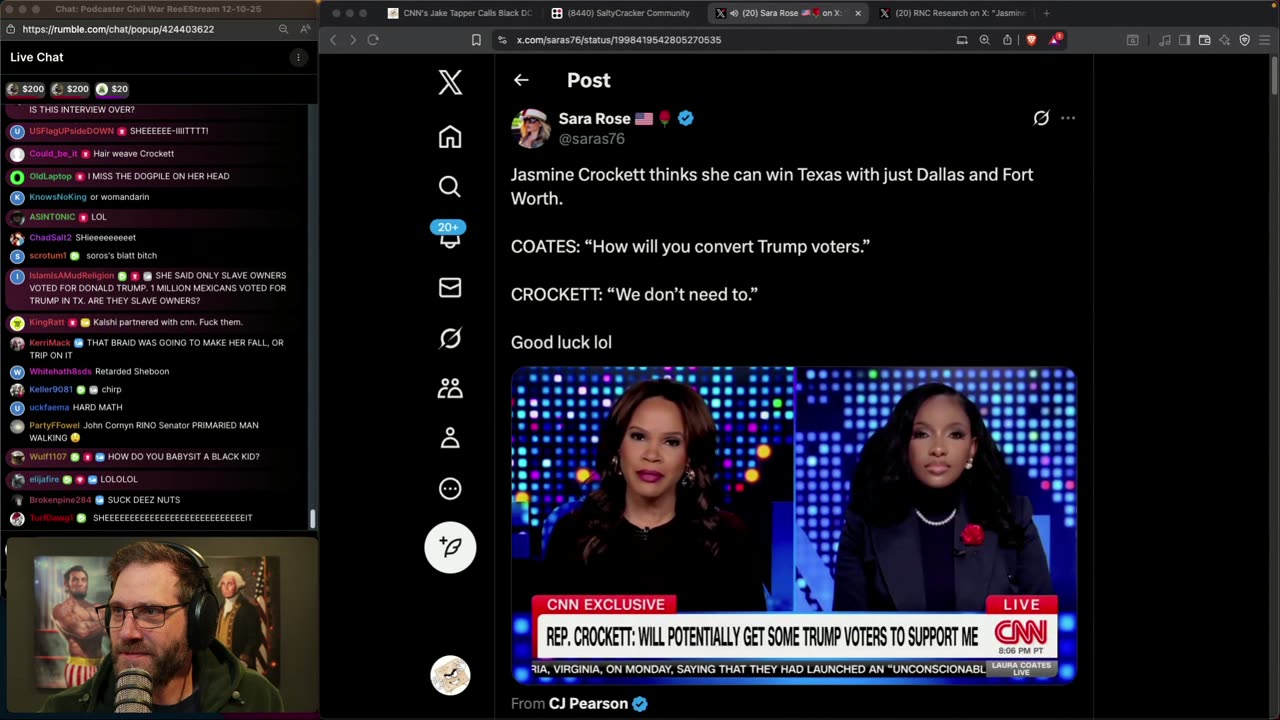The height and width of the screenshot is (720, 1280).
Task: Select chat username Brokenpine284
Action: pyautogui.click(x=60, y=500)
